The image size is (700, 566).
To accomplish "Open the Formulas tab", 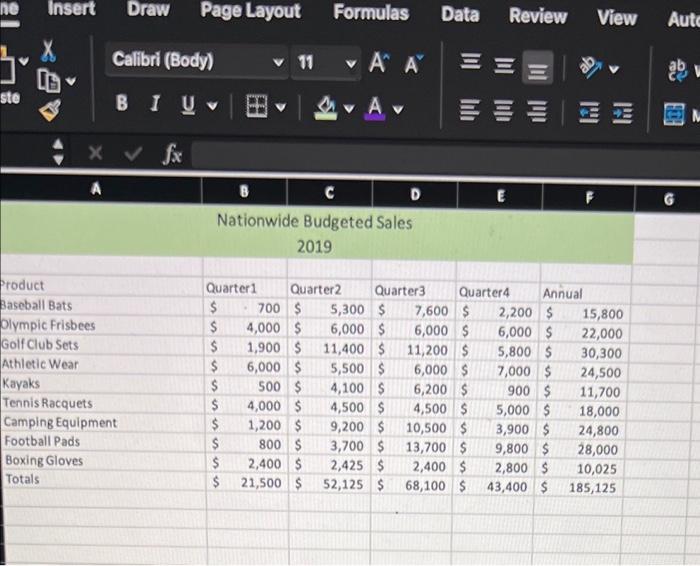I will (371, 12).
